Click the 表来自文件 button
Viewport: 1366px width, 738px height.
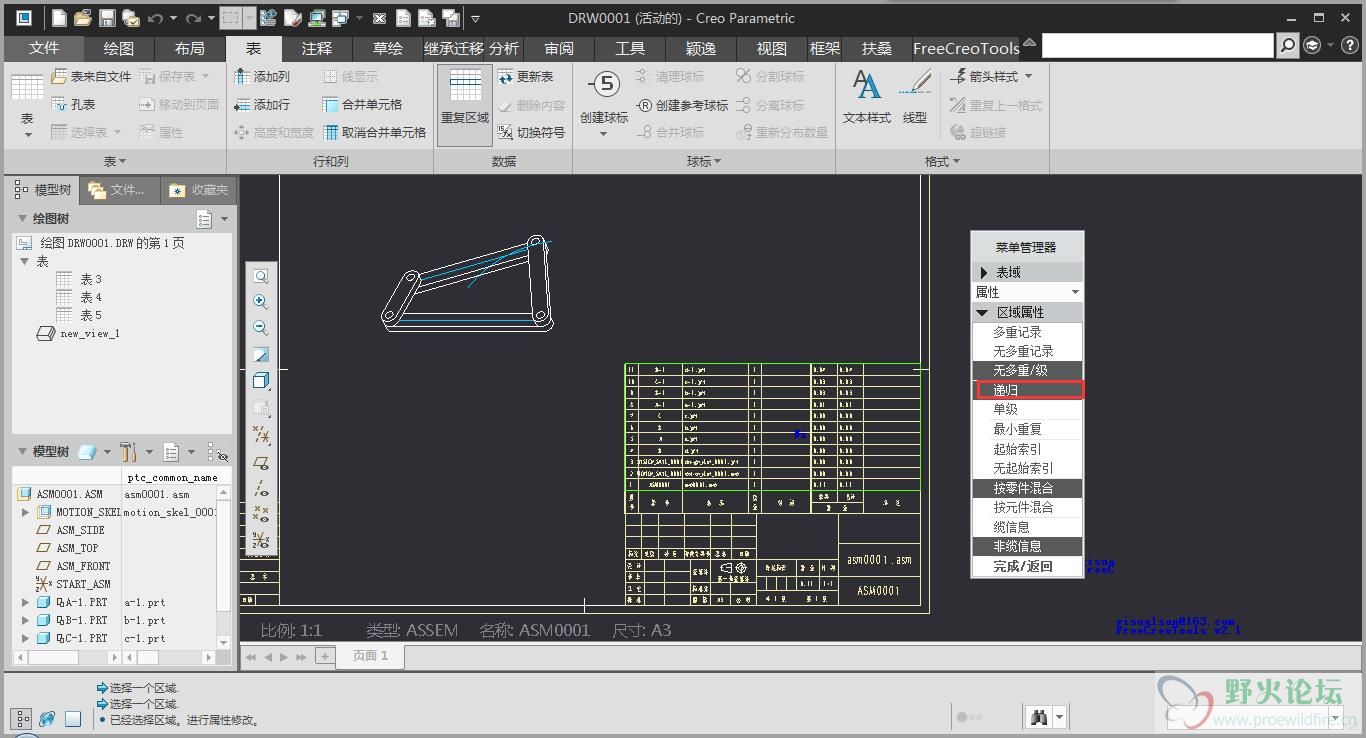[91, 76]
